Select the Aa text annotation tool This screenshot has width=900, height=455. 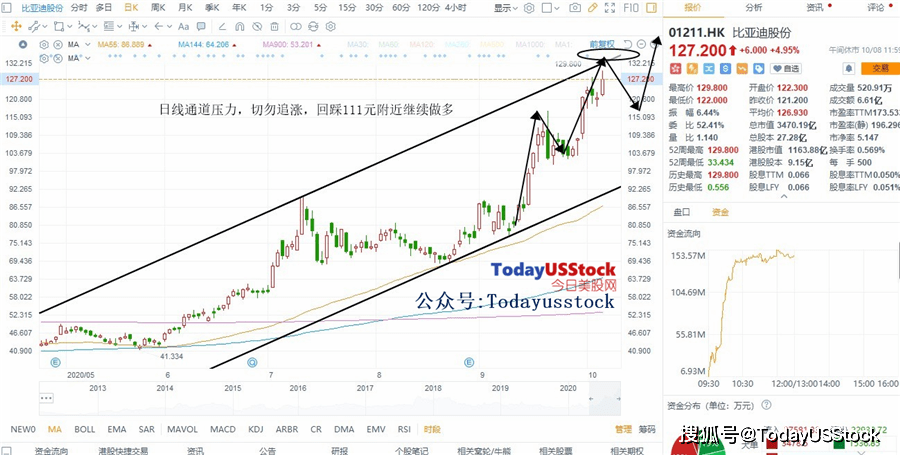pyautogui.click(x=184, y=26)
